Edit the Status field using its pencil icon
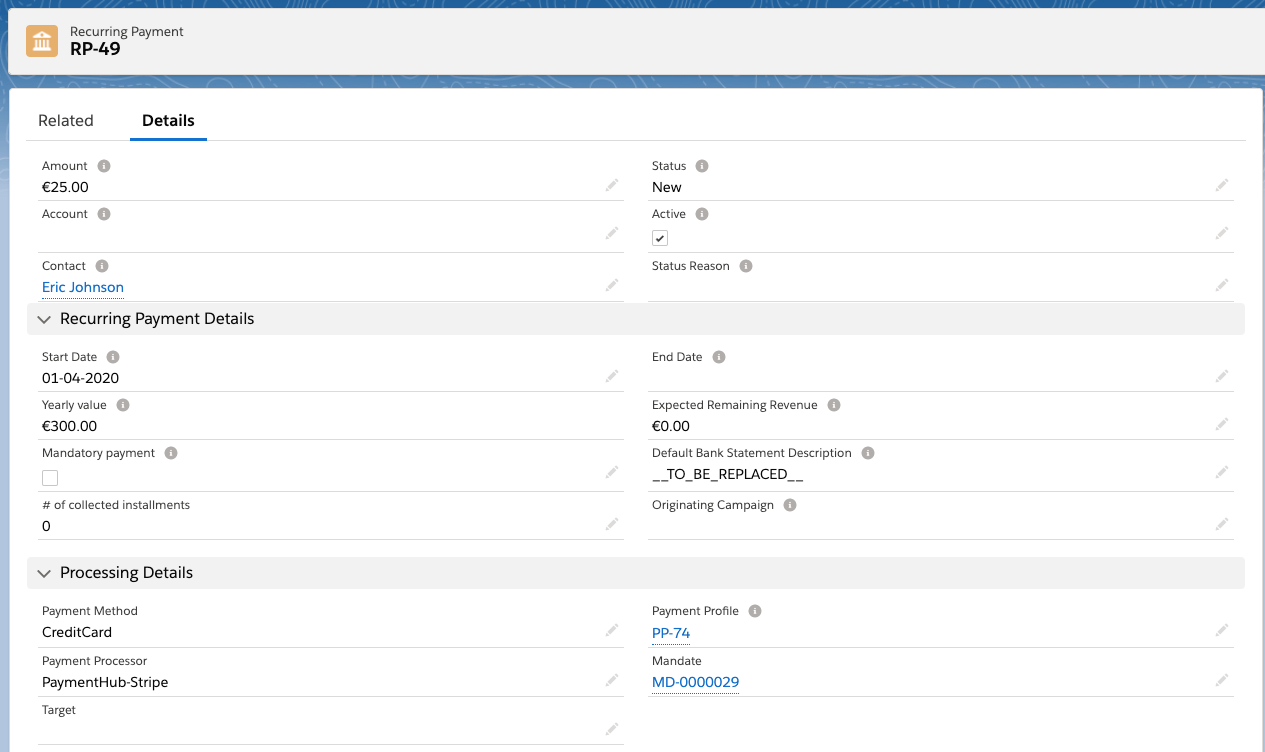1265x752 pixels. click(1221, 186)
